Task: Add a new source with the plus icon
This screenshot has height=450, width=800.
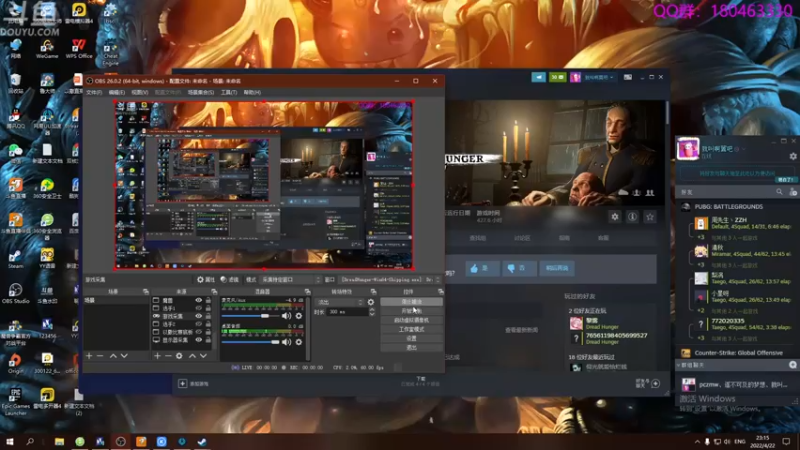Action: tap(157, 356)
